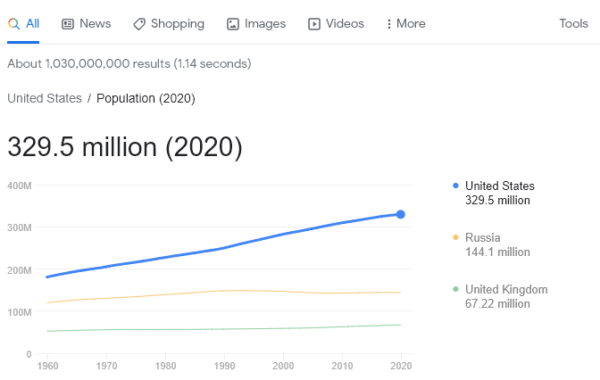Switch to the News tab
The image size is (600, 380).
coord(86,24)
